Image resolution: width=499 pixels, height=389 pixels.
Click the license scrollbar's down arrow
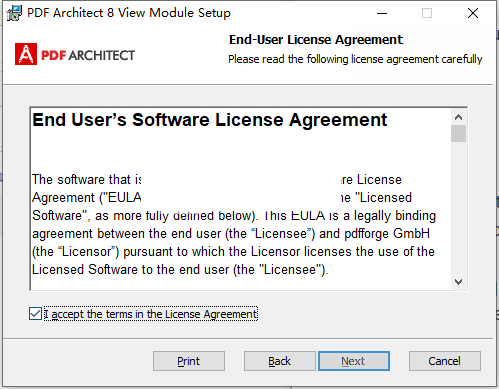(x=458, y=282)
